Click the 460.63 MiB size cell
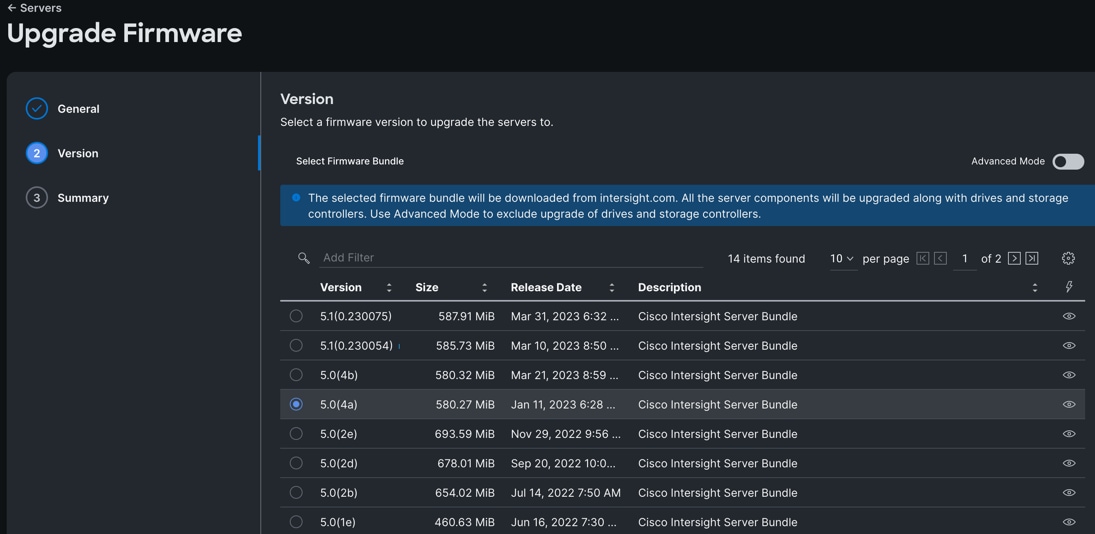The image size is (1095, 534). coord(465,521)
